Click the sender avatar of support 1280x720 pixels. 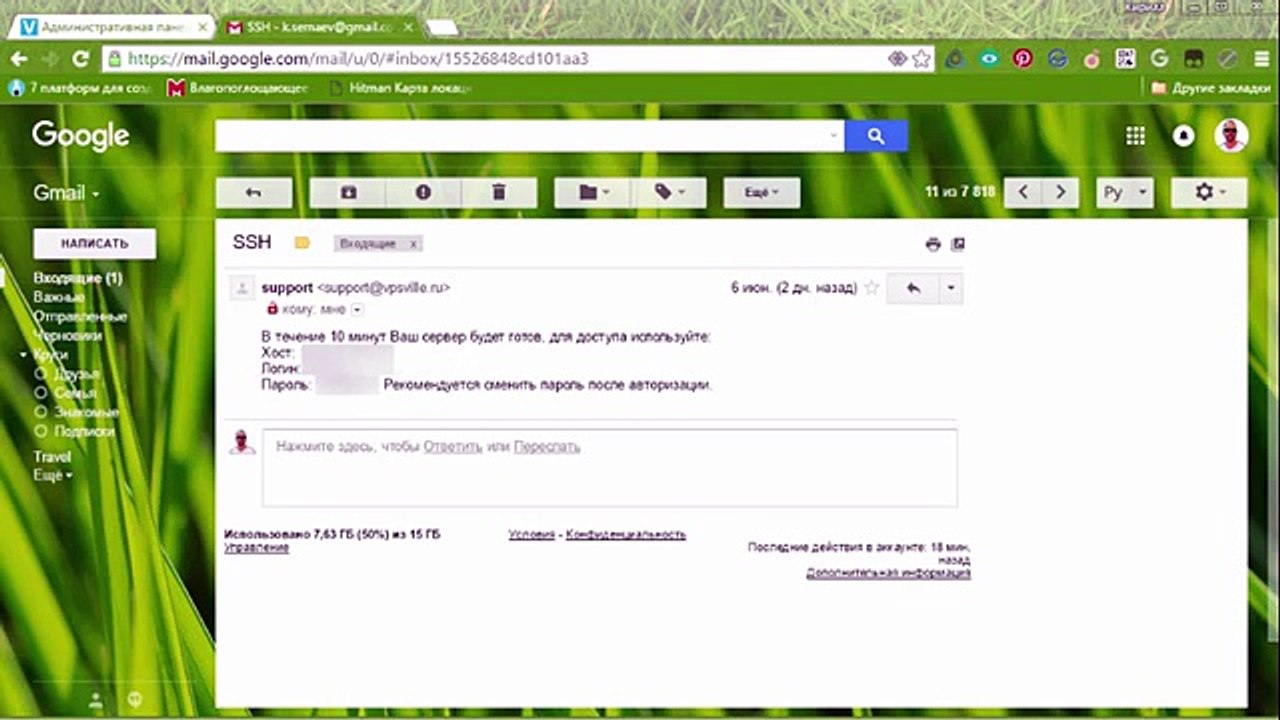242,289
